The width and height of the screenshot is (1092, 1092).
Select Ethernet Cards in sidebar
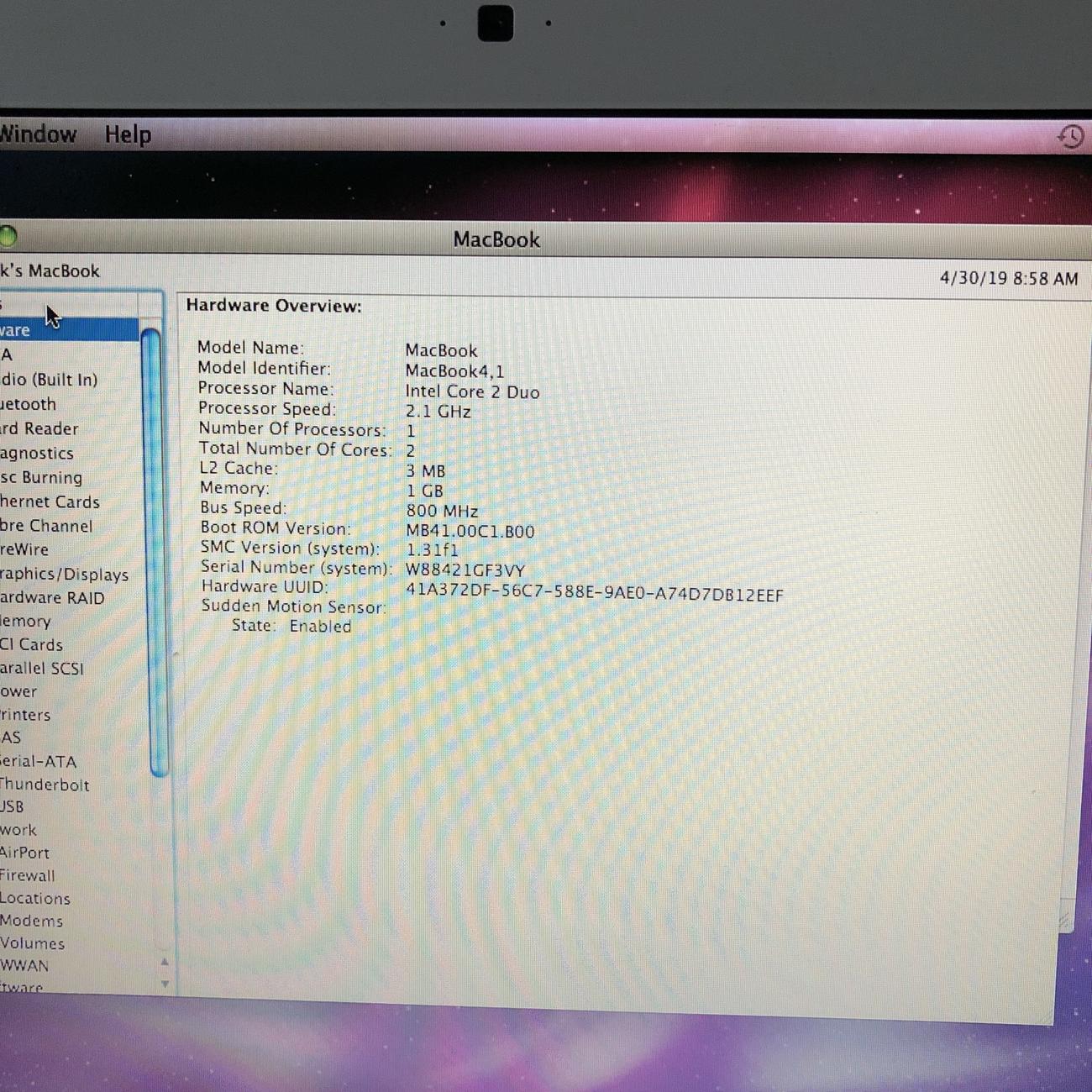50,501
